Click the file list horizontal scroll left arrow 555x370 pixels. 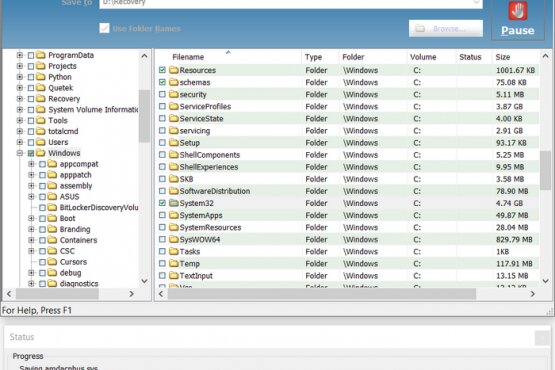tap(161, 294)
